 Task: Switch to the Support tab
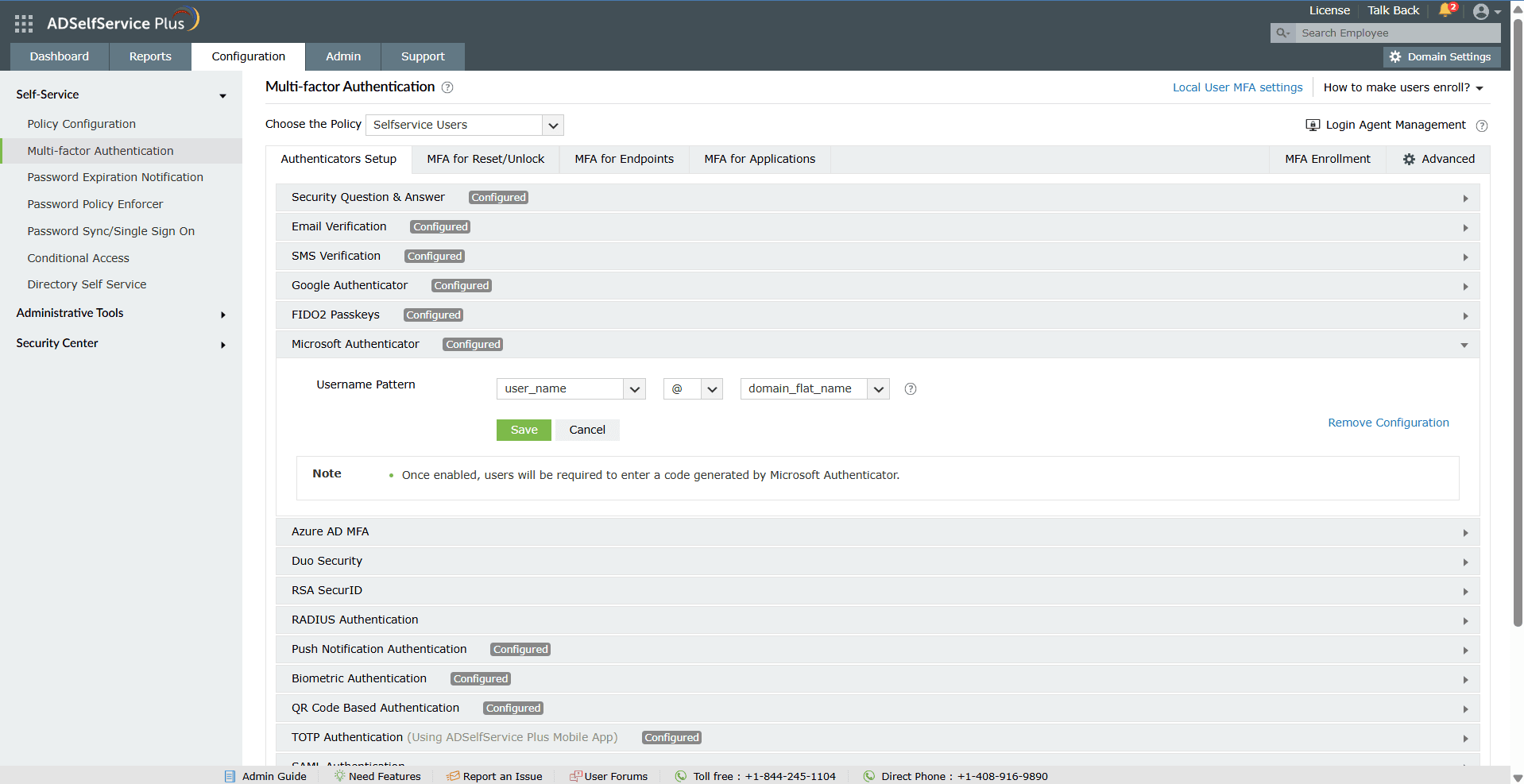coord(423,56)
